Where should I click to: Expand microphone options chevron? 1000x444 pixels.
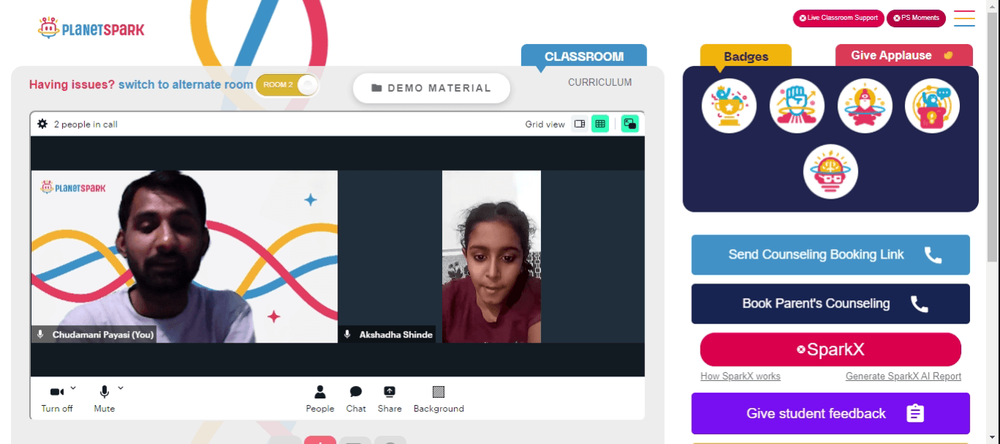click(x=121, y=387)
